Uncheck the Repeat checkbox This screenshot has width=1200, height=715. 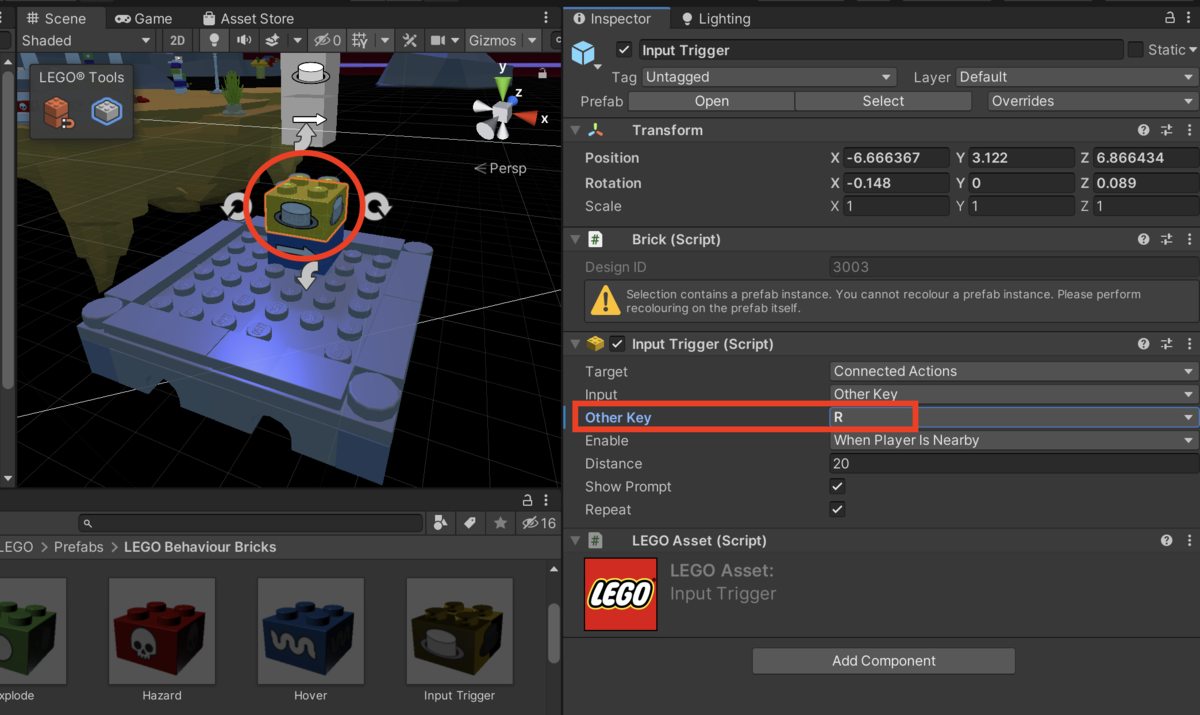[x=838, y=509]
